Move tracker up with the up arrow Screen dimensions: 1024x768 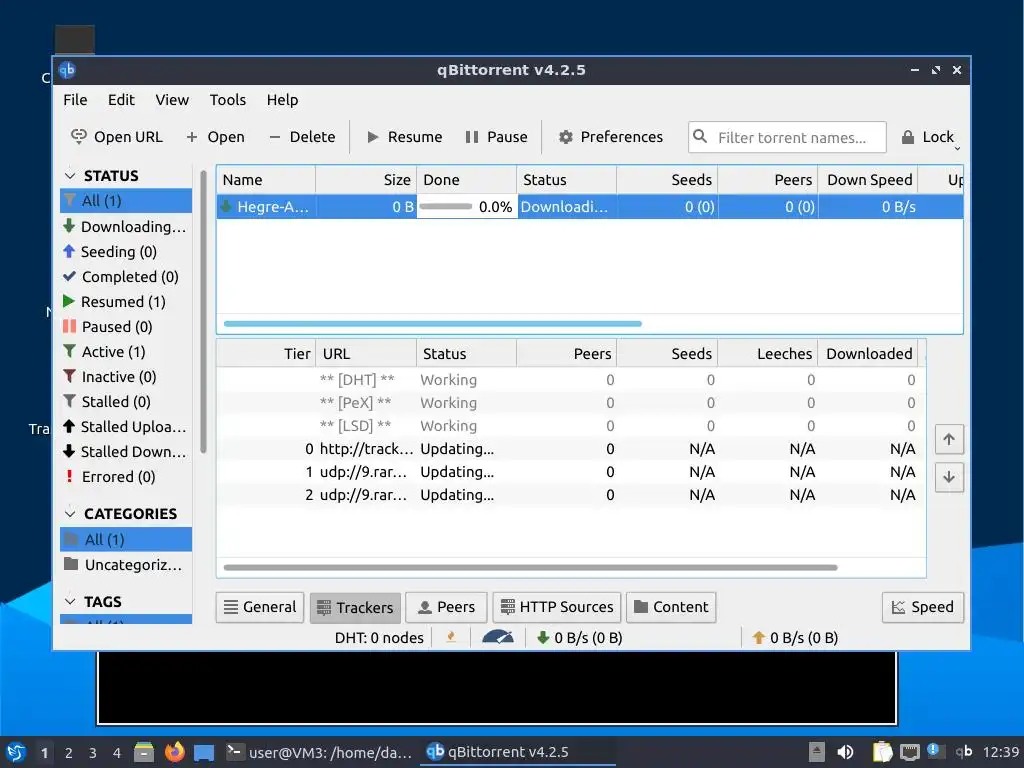coord(949,439)
